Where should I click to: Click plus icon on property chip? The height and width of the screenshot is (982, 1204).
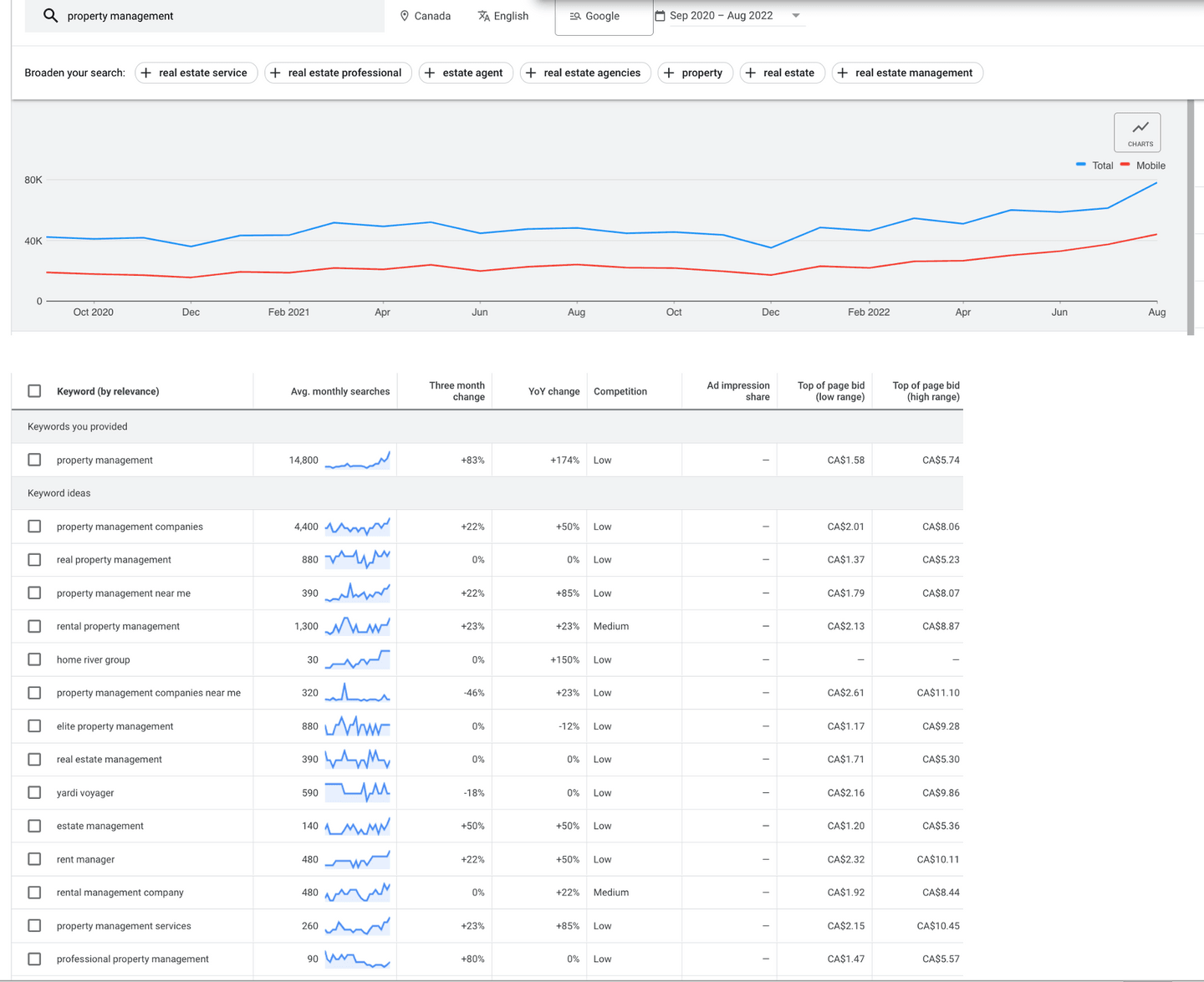coord(669,73)
